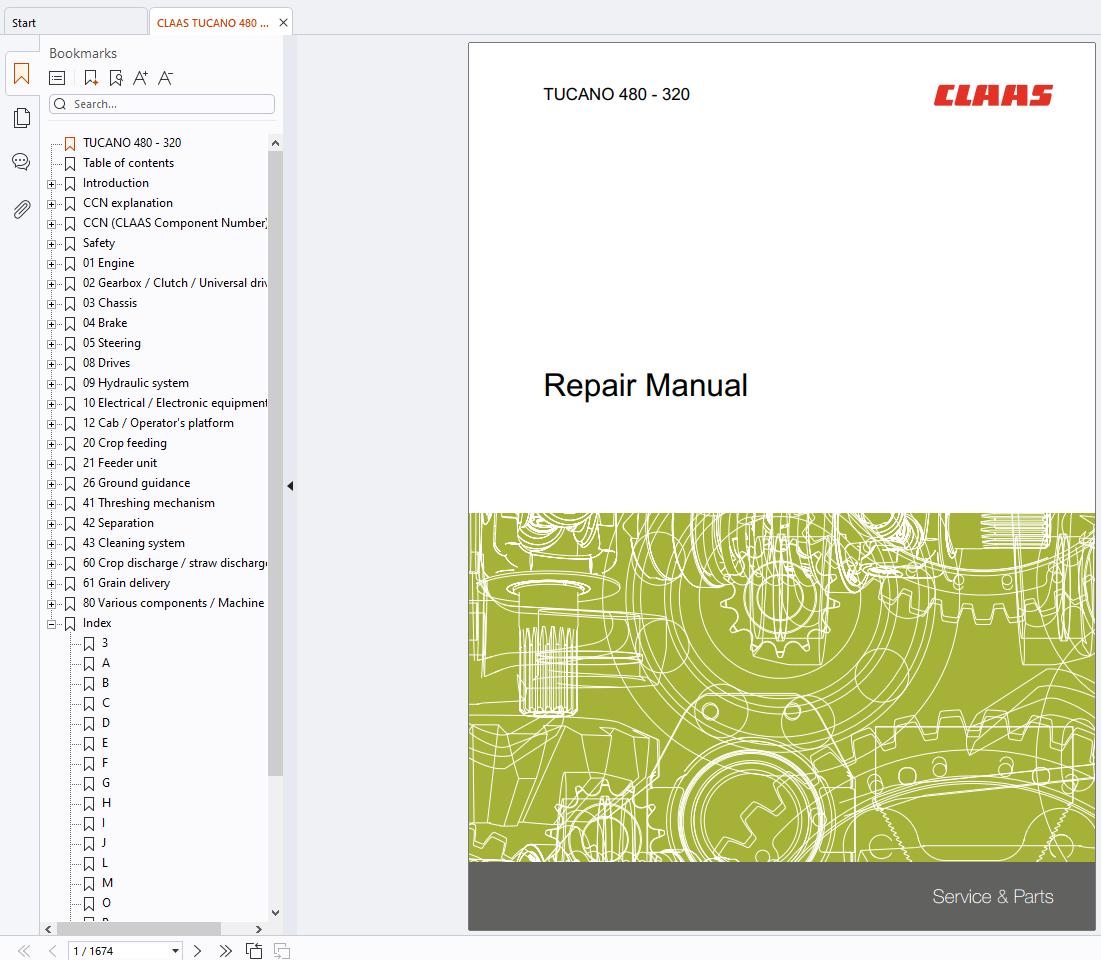Open Index entry A bookmark
The image size is (1101, 960).
click(x=106, y=663)
